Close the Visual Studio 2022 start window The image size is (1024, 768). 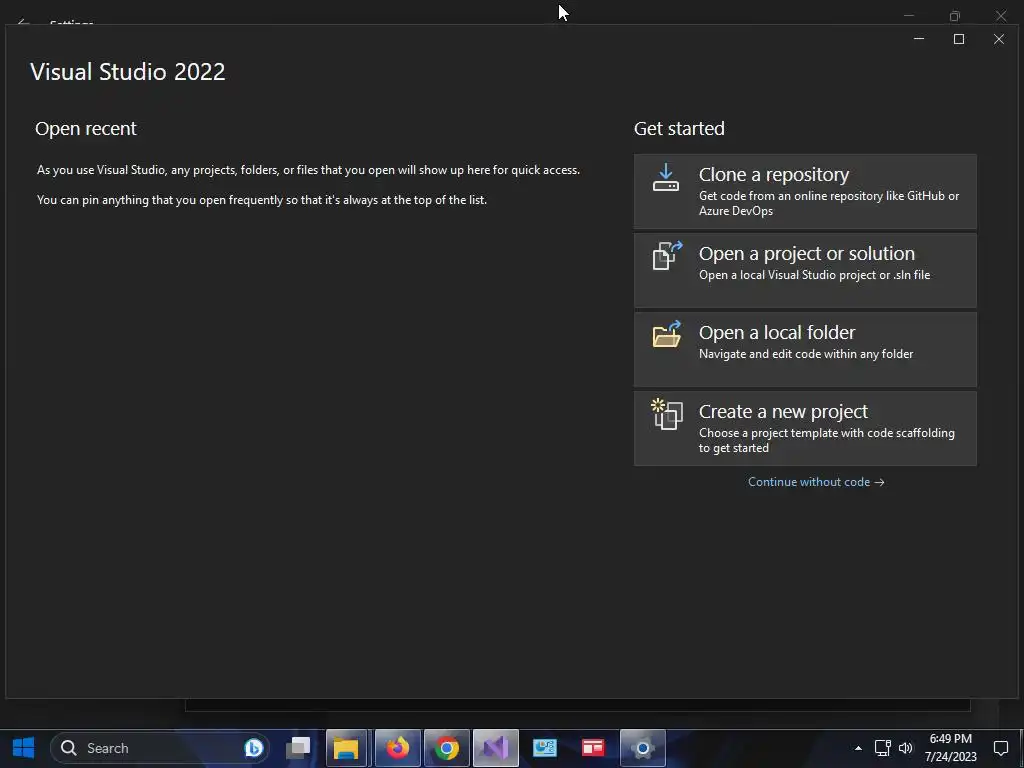click(999, 39)
